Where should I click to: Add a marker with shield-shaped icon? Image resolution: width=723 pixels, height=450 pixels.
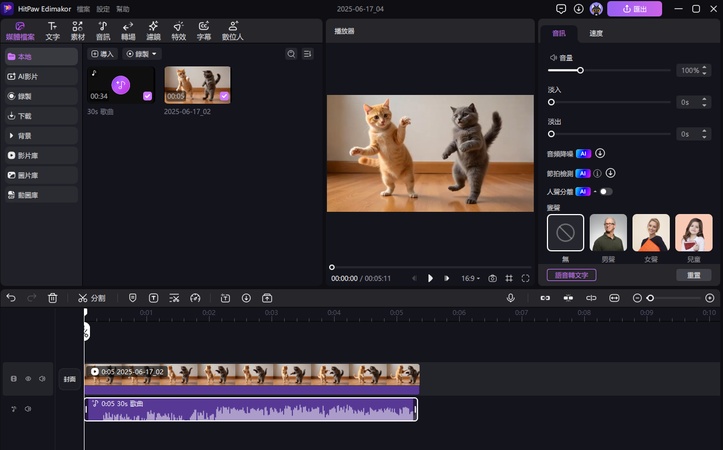(132, 298)
